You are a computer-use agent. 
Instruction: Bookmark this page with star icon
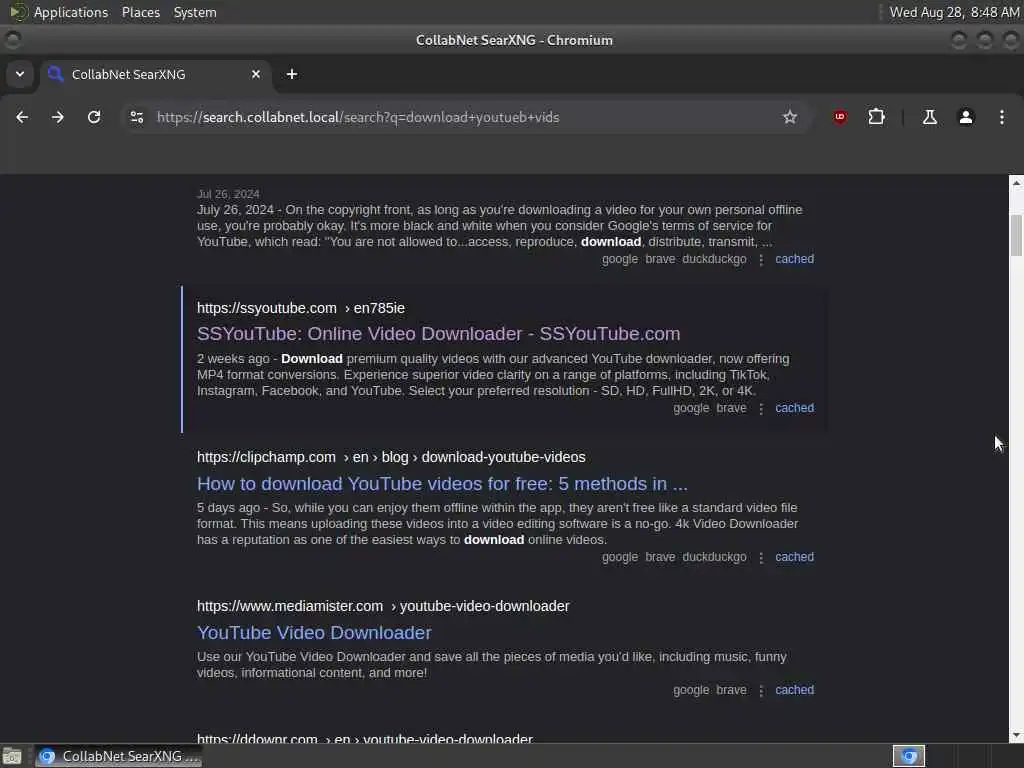click(x=790, y=117)
